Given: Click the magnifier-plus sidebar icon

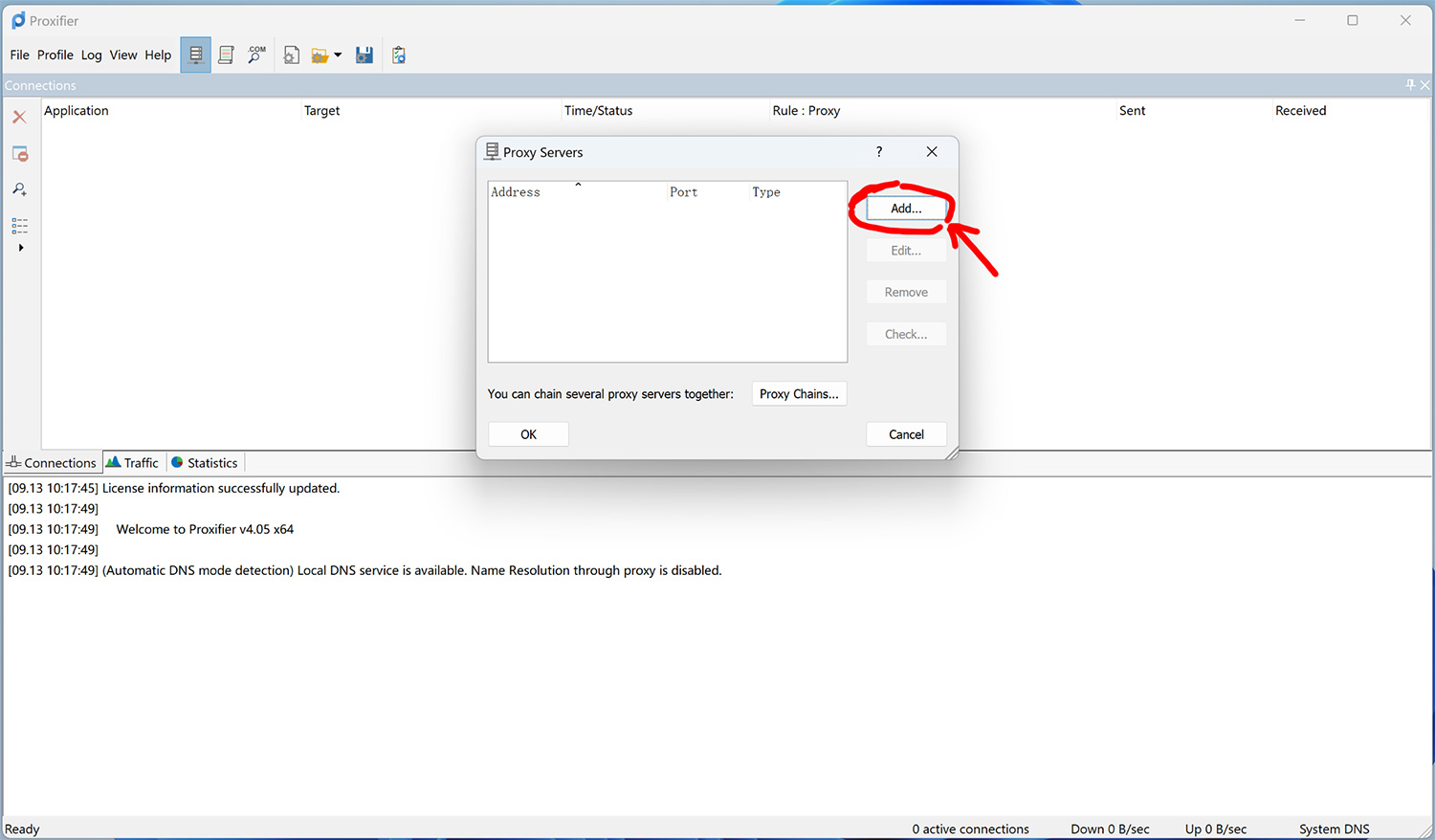Looking at the screenshot, I should tap(19, 189).
